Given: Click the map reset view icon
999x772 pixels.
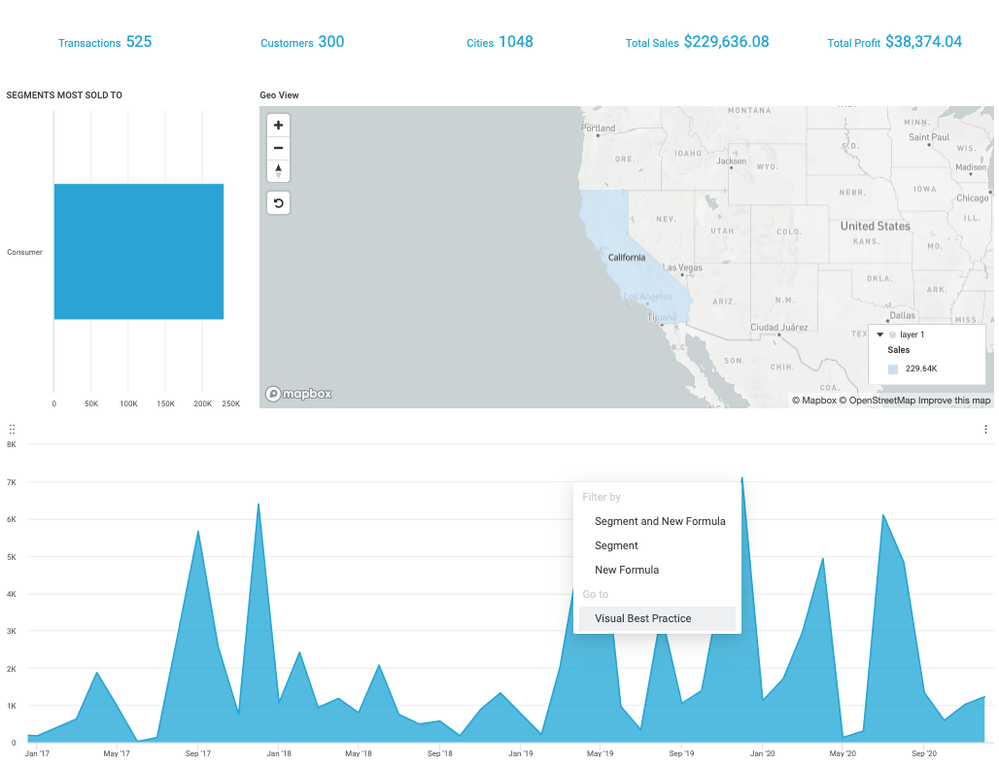Looking at the screenshot, I should tap(278, 203).
